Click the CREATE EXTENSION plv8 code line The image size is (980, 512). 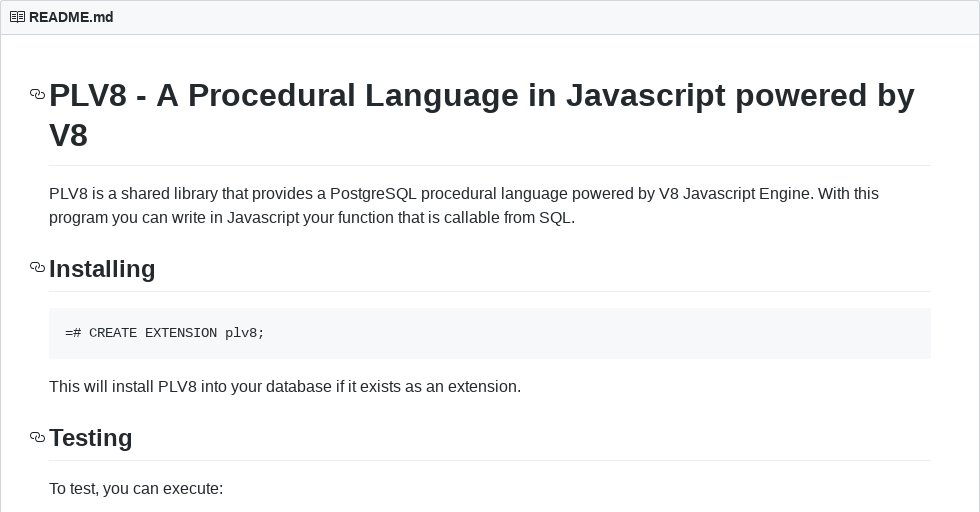pyautogui.click(x=165, y=333)
